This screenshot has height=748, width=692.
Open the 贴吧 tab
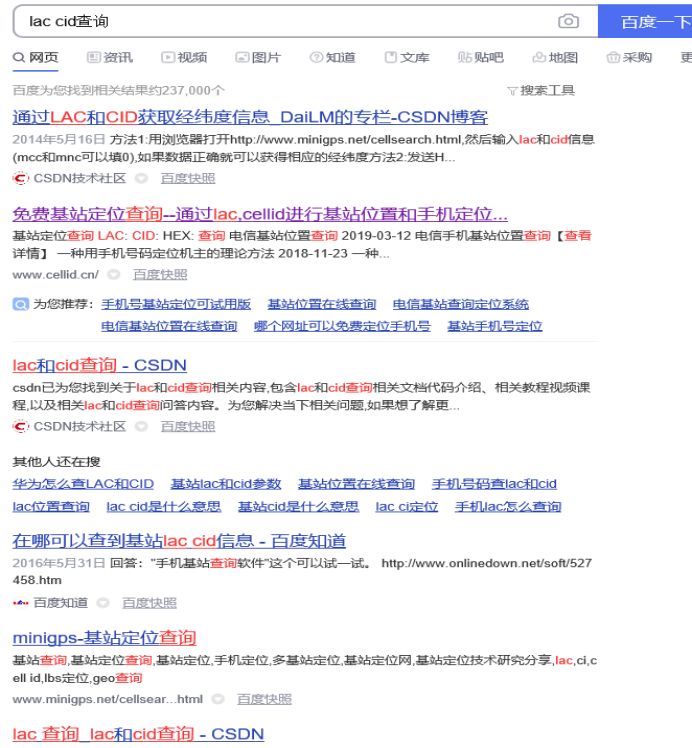point(481,58)
